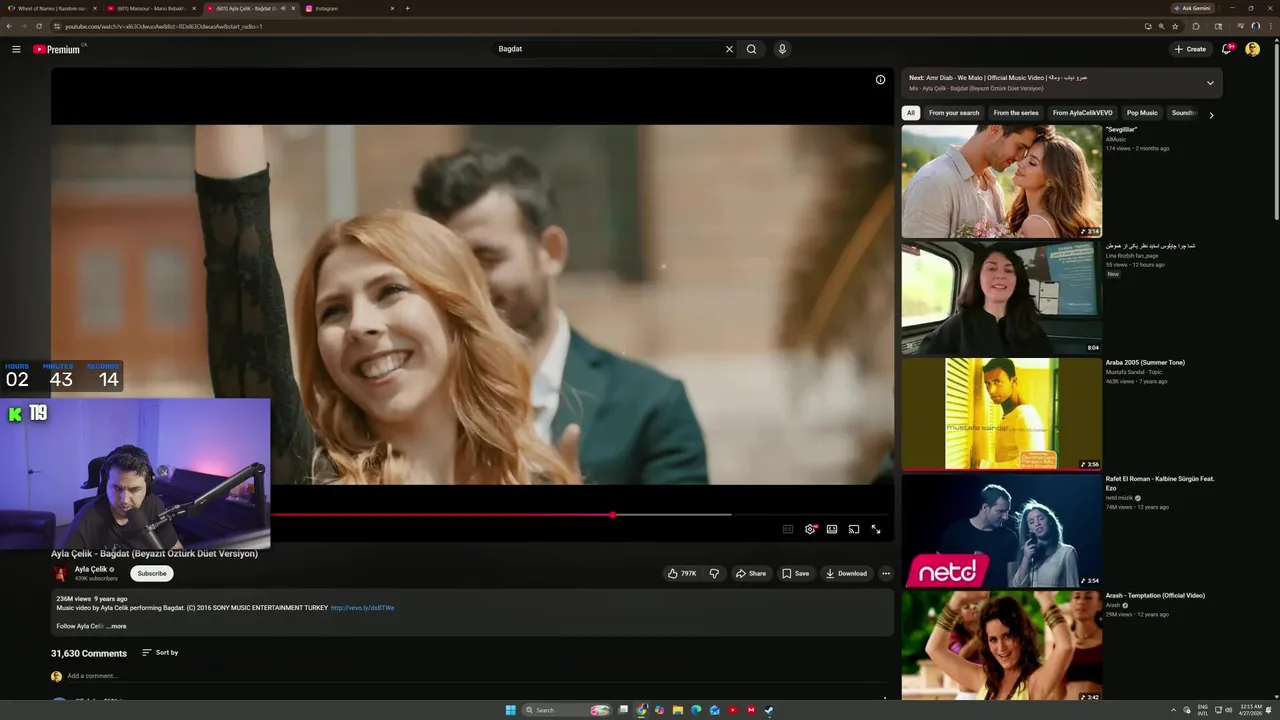Open the YouTube guide hamburger menu
1280x720 pixels.
click(x=16, y=49)
